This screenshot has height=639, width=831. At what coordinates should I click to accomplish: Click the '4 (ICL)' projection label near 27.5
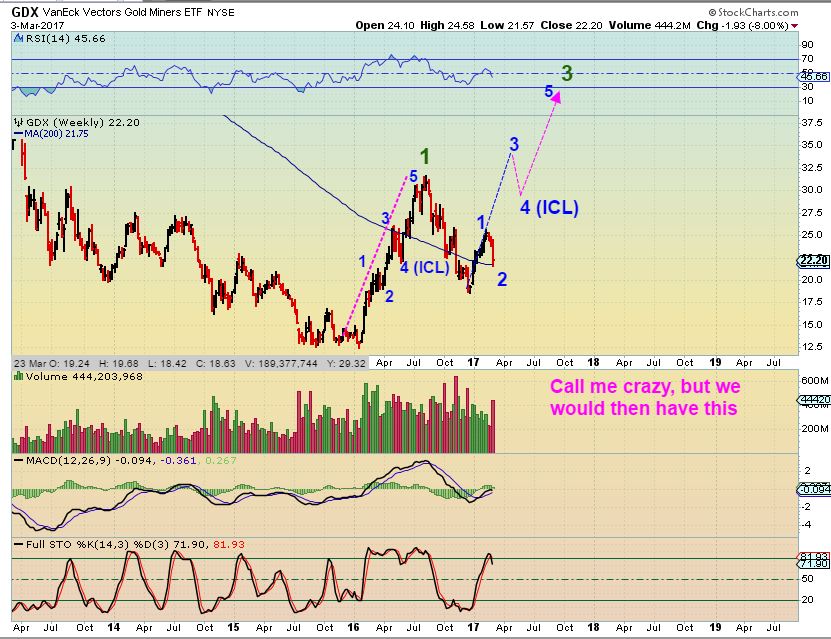pyautogui.click(x=549, y=207)
